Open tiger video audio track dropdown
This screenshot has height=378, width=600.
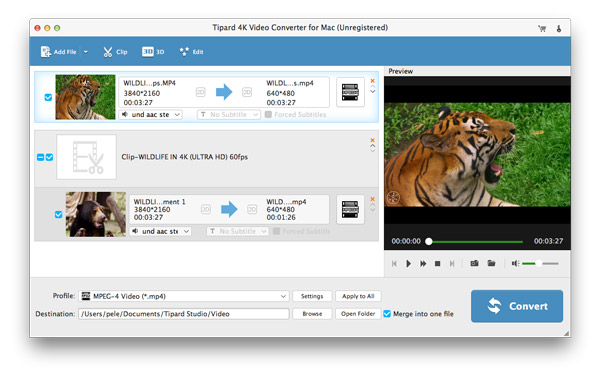pyautogui.click(x=151, y=114)
